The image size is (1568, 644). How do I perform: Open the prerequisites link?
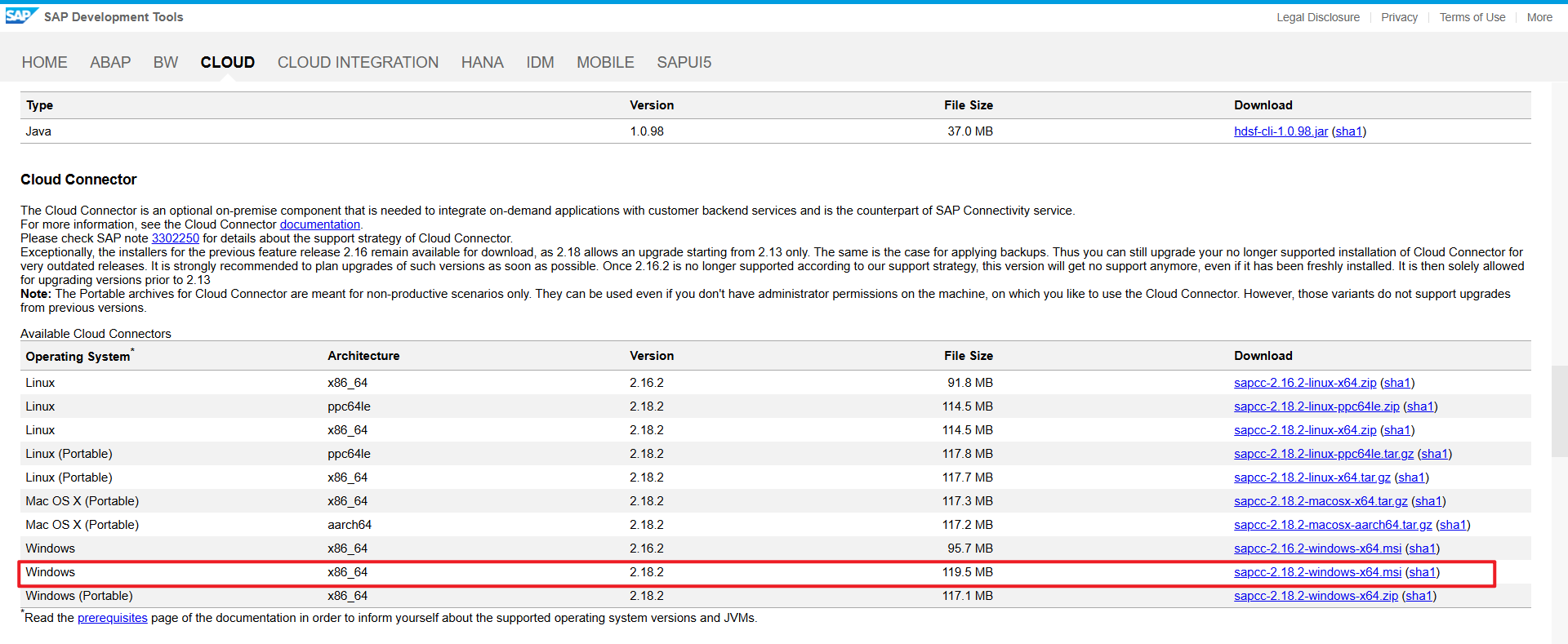point(113,618)
